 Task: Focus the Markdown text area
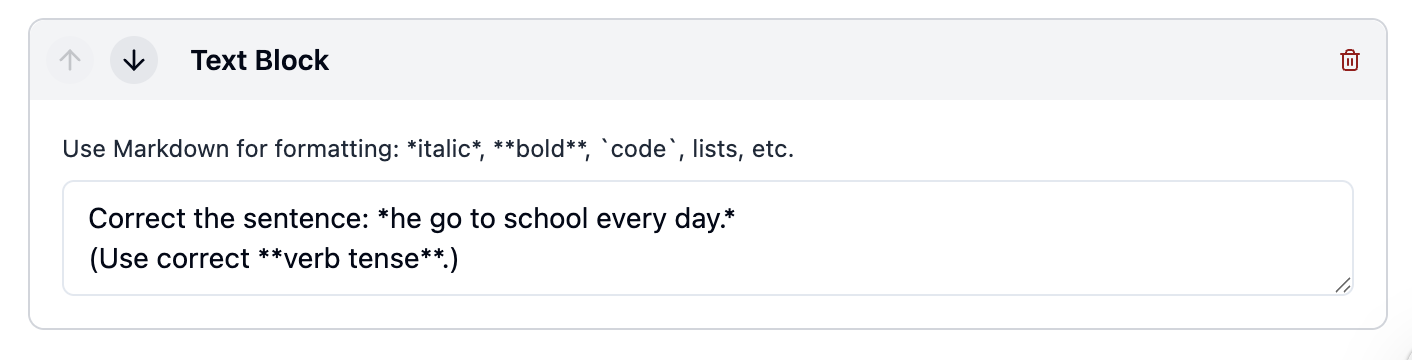[x=708, y=238]
